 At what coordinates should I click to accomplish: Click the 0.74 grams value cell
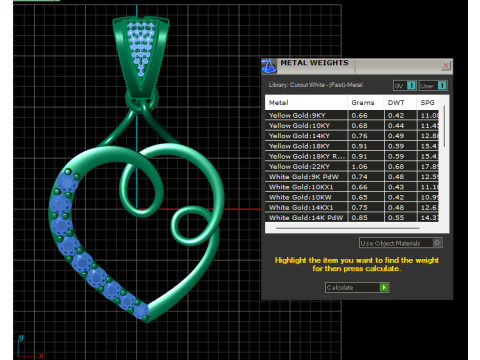click(x=366, y=177)
